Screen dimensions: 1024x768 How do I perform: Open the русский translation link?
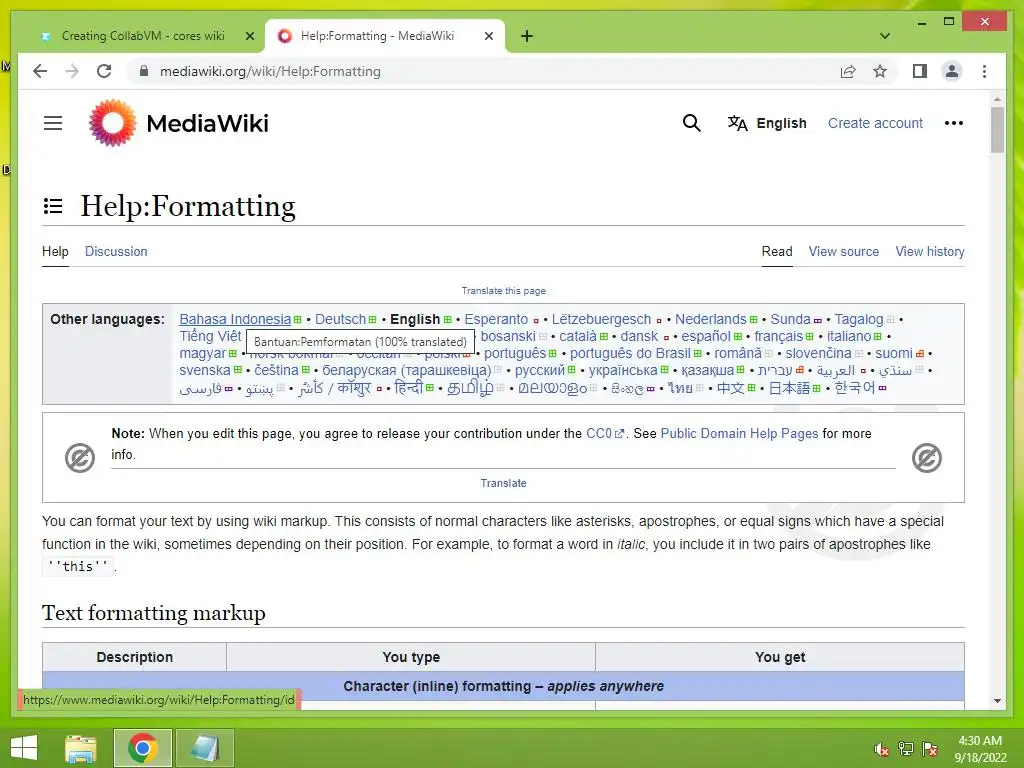coord(539,370)
